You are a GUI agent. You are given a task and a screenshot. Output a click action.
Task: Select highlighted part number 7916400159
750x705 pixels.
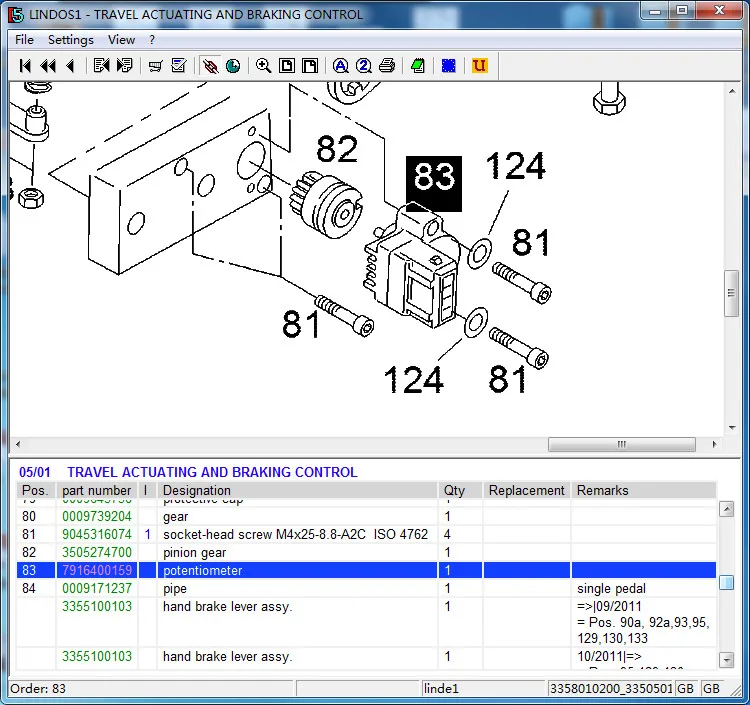97,570
